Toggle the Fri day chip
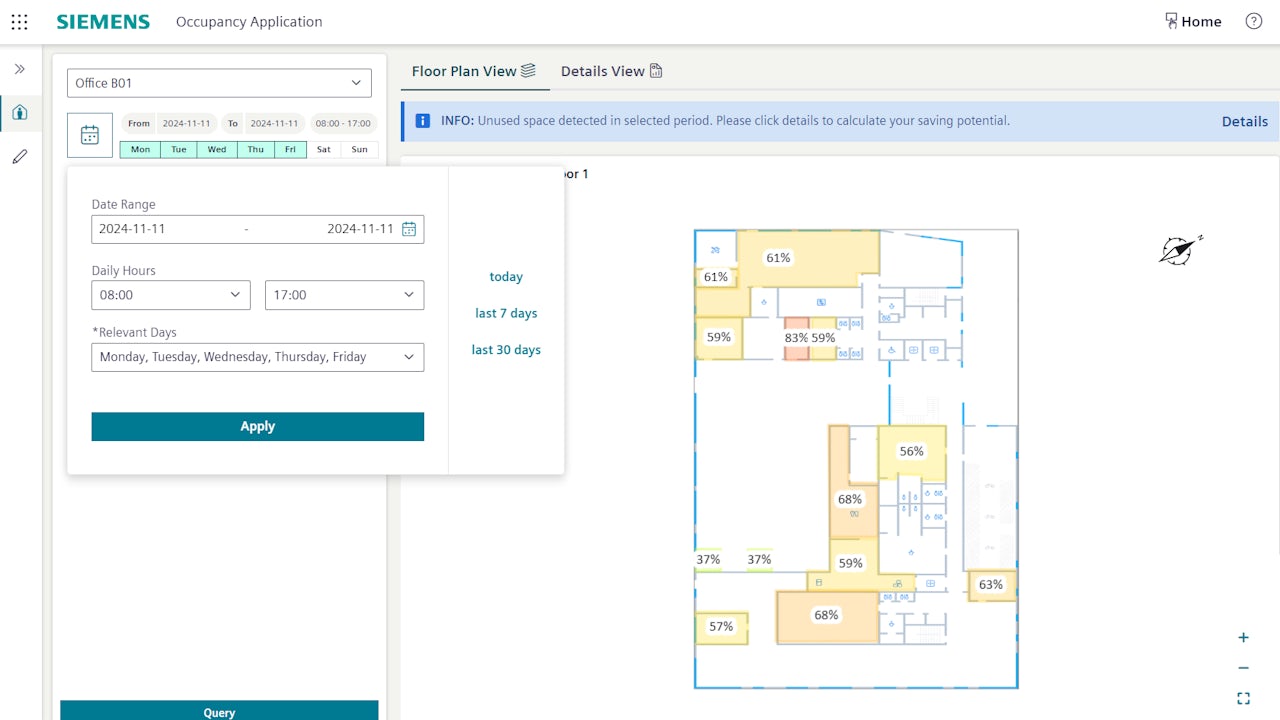Image resolution: width=1280 pixels, height=720 pixels. [290, 150]
